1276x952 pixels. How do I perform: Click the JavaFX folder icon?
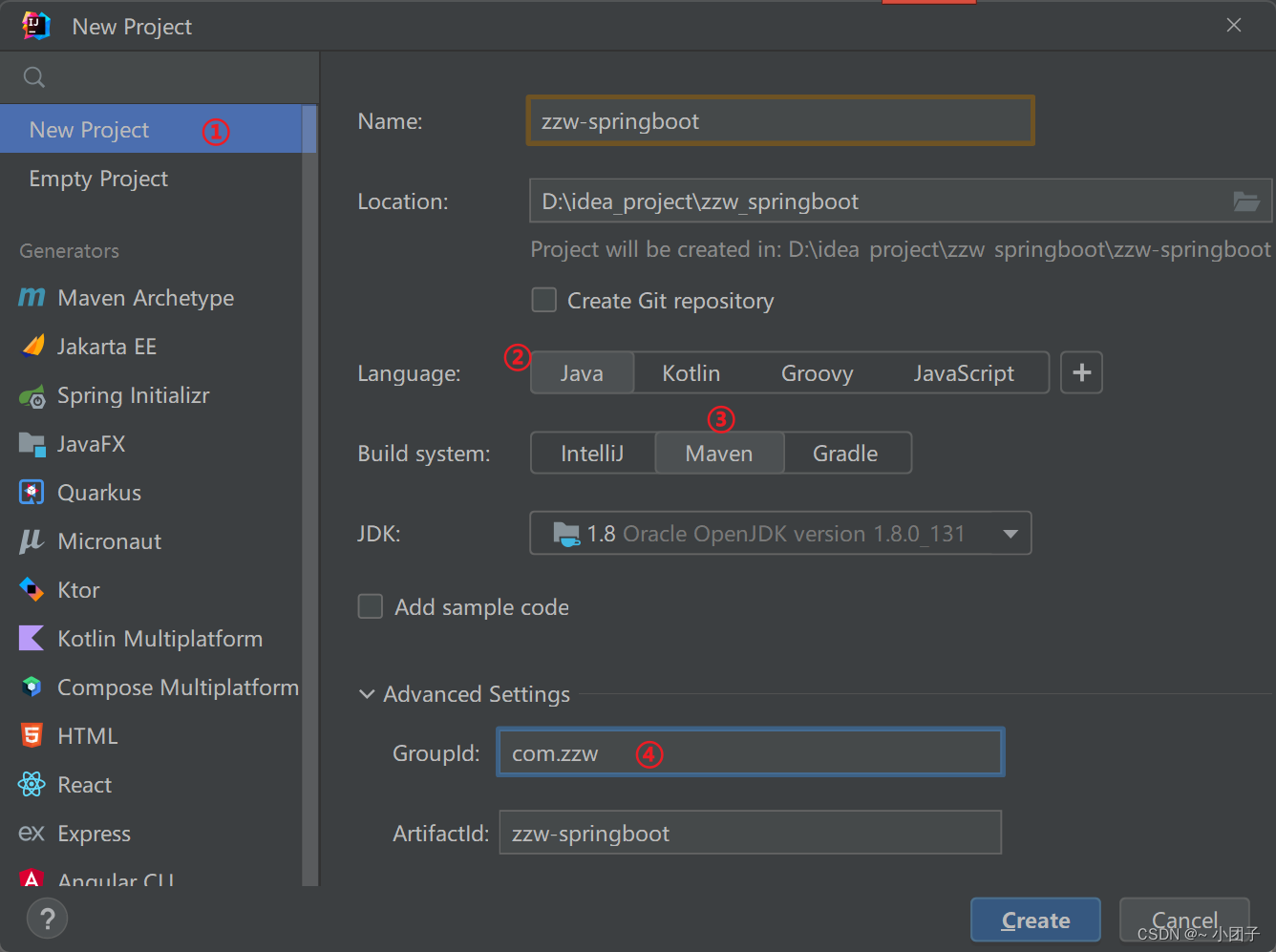32,444
